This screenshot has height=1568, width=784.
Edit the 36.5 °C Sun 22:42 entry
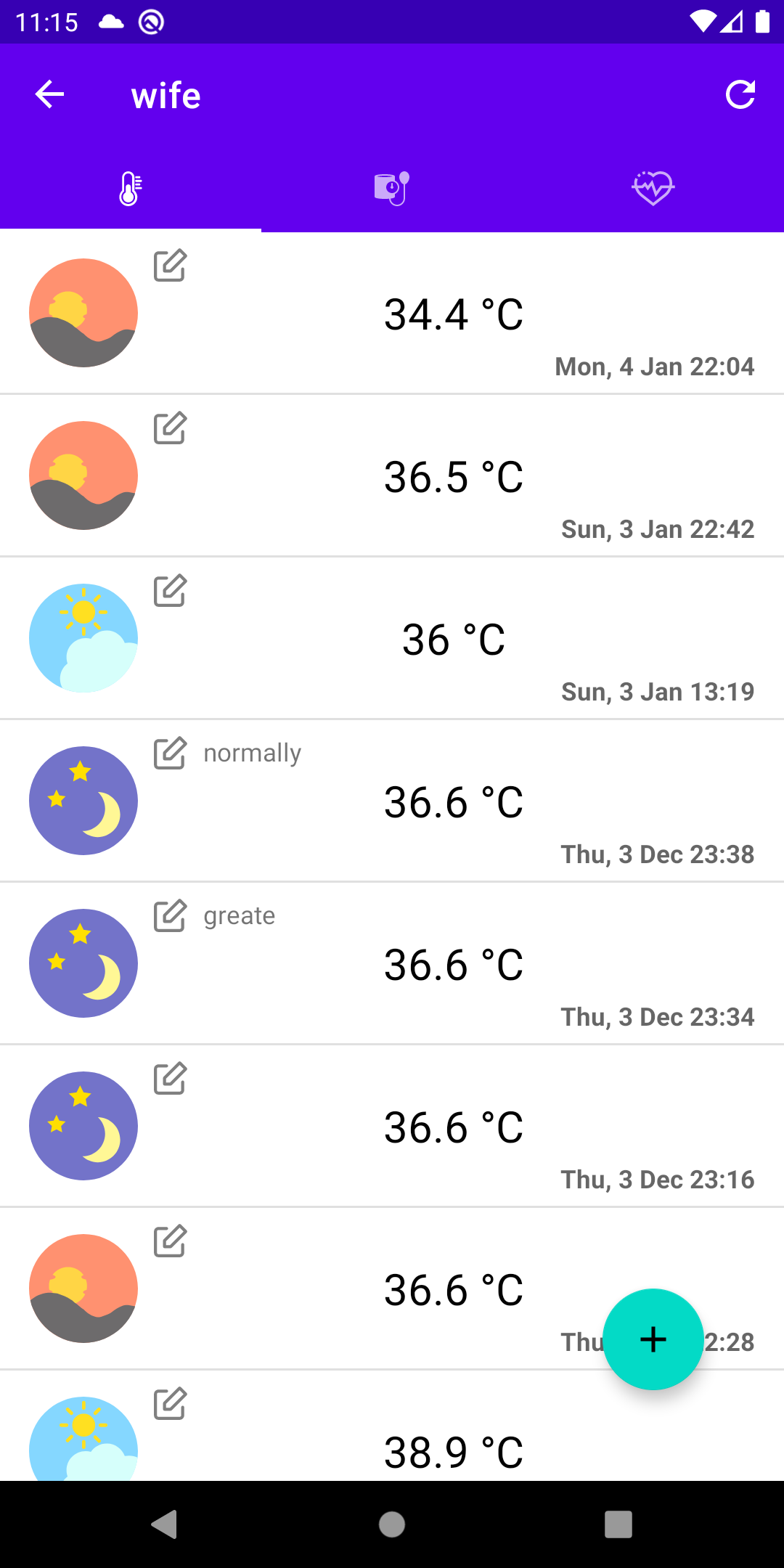[171, 428]
